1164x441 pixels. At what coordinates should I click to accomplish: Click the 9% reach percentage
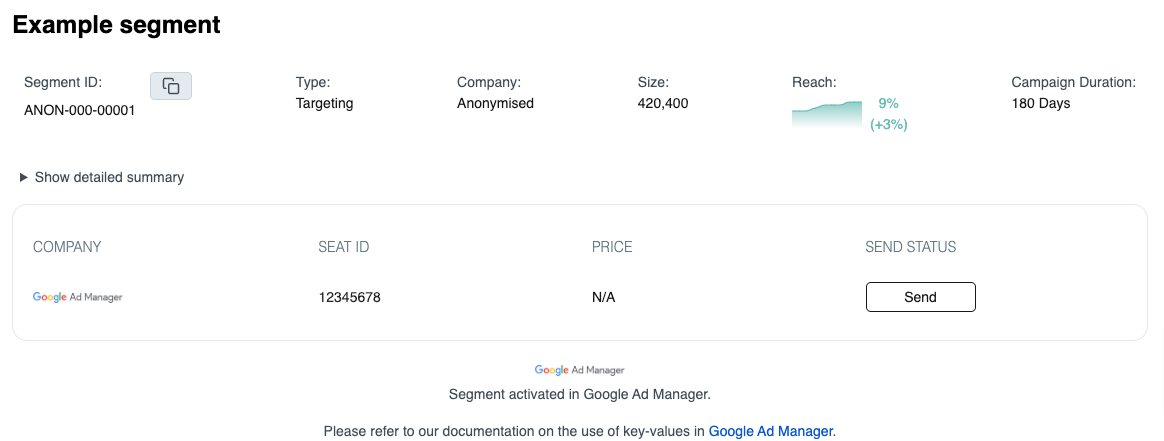click(888, 103)
